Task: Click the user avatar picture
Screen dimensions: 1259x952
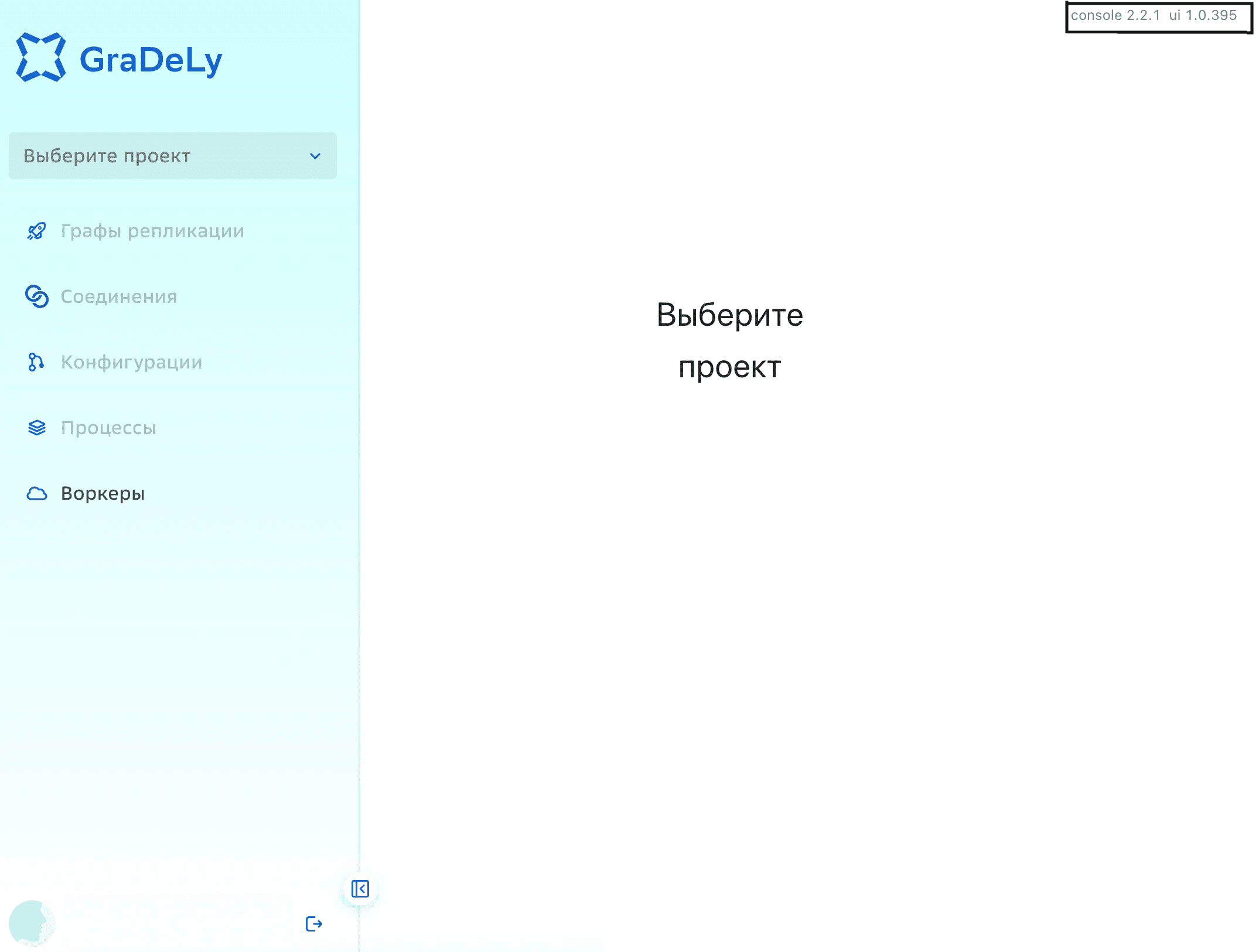Action: 32,923
